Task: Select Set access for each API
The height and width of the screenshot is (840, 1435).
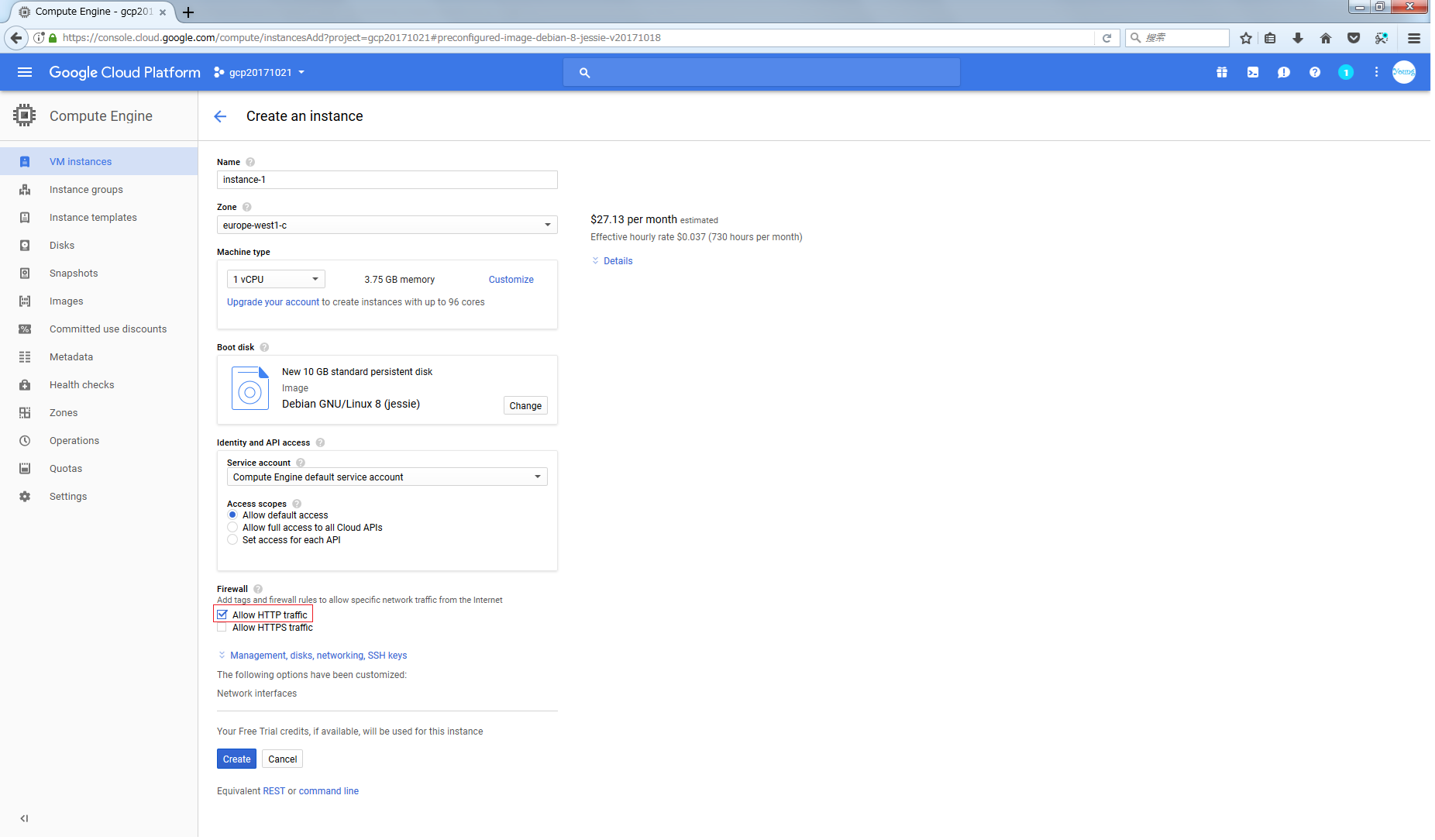Action: [232, 539]
